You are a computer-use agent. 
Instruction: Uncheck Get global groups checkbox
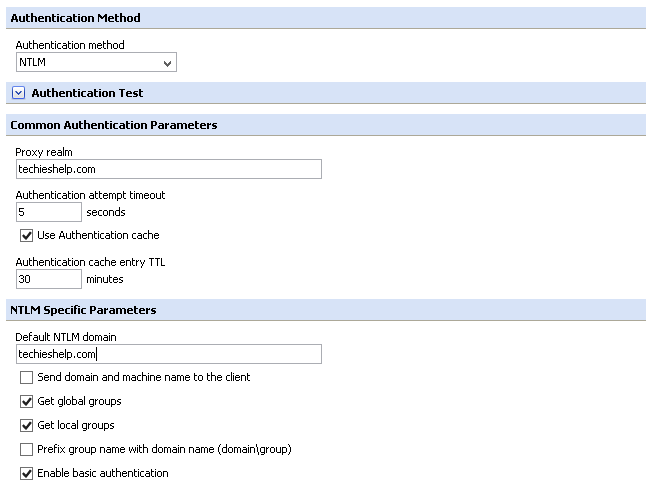tap(26, 401)
